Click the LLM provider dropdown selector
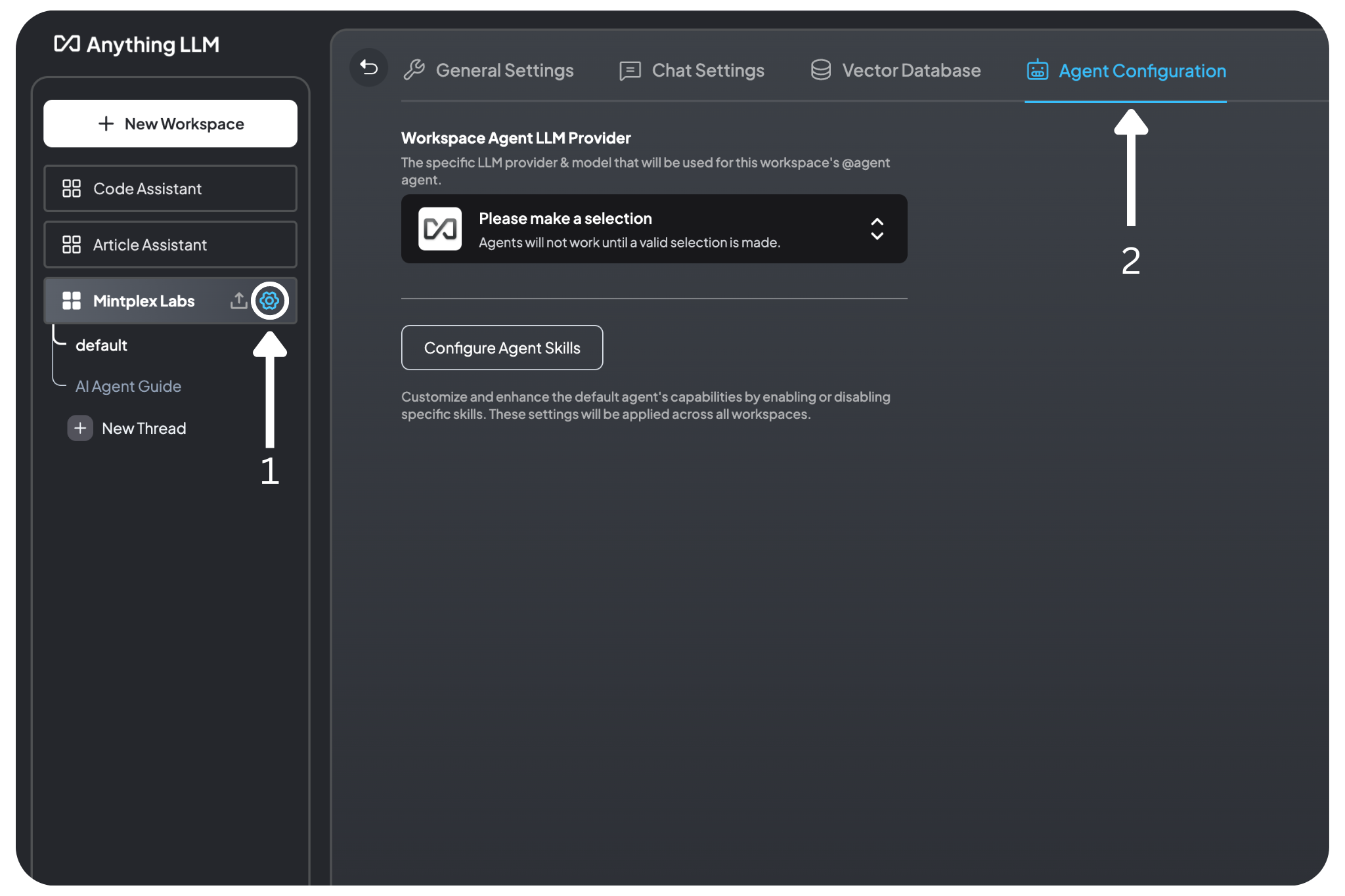Screen dimensions: 1345x896 coord(655,229)
